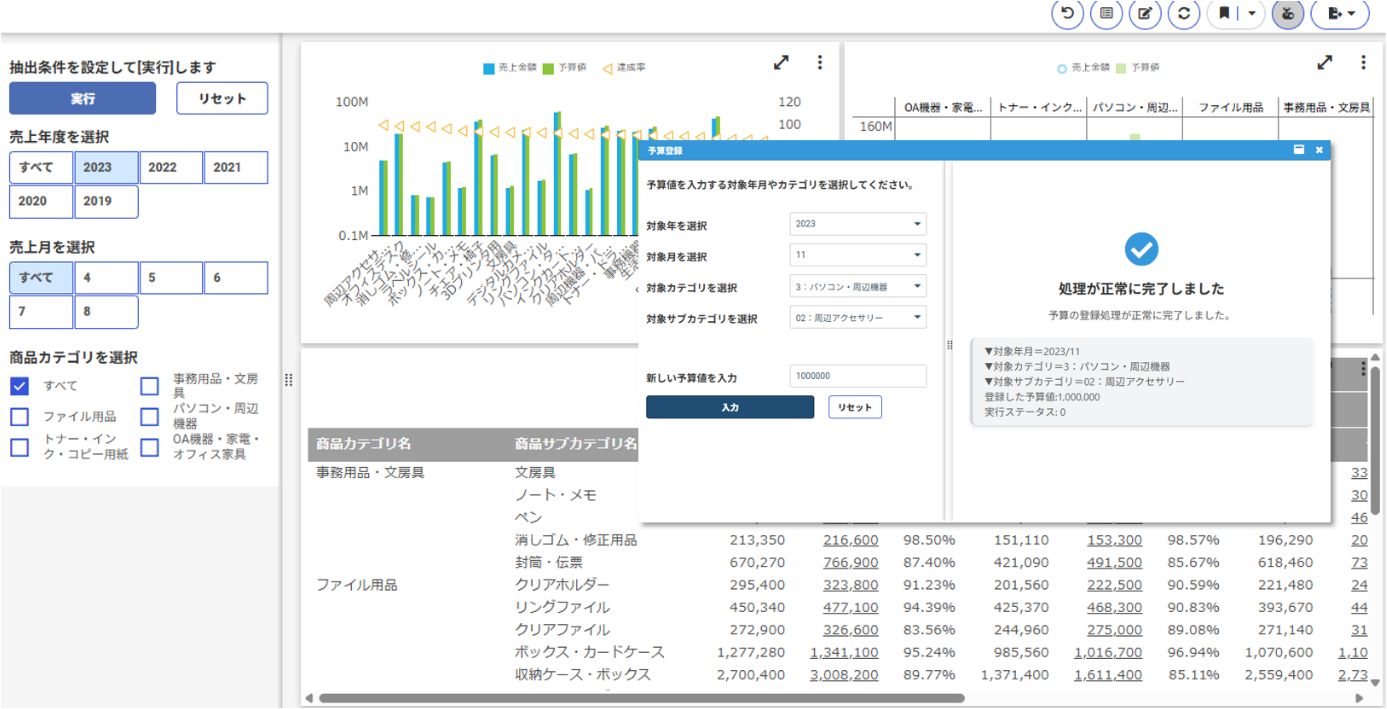Screen dimensions: 1387x709
Task: Click the horizontal scrollbar under the table
Action: 640,698
